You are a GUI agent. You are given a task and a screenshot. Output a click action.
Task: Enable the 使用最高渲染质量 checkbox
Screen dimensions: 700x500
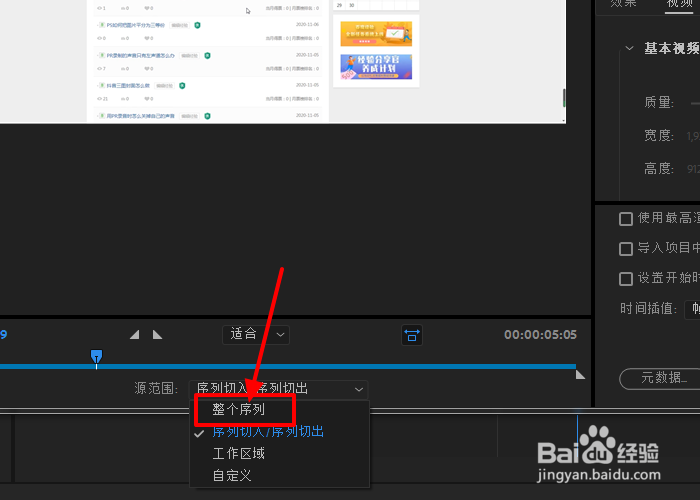(626, 219)
